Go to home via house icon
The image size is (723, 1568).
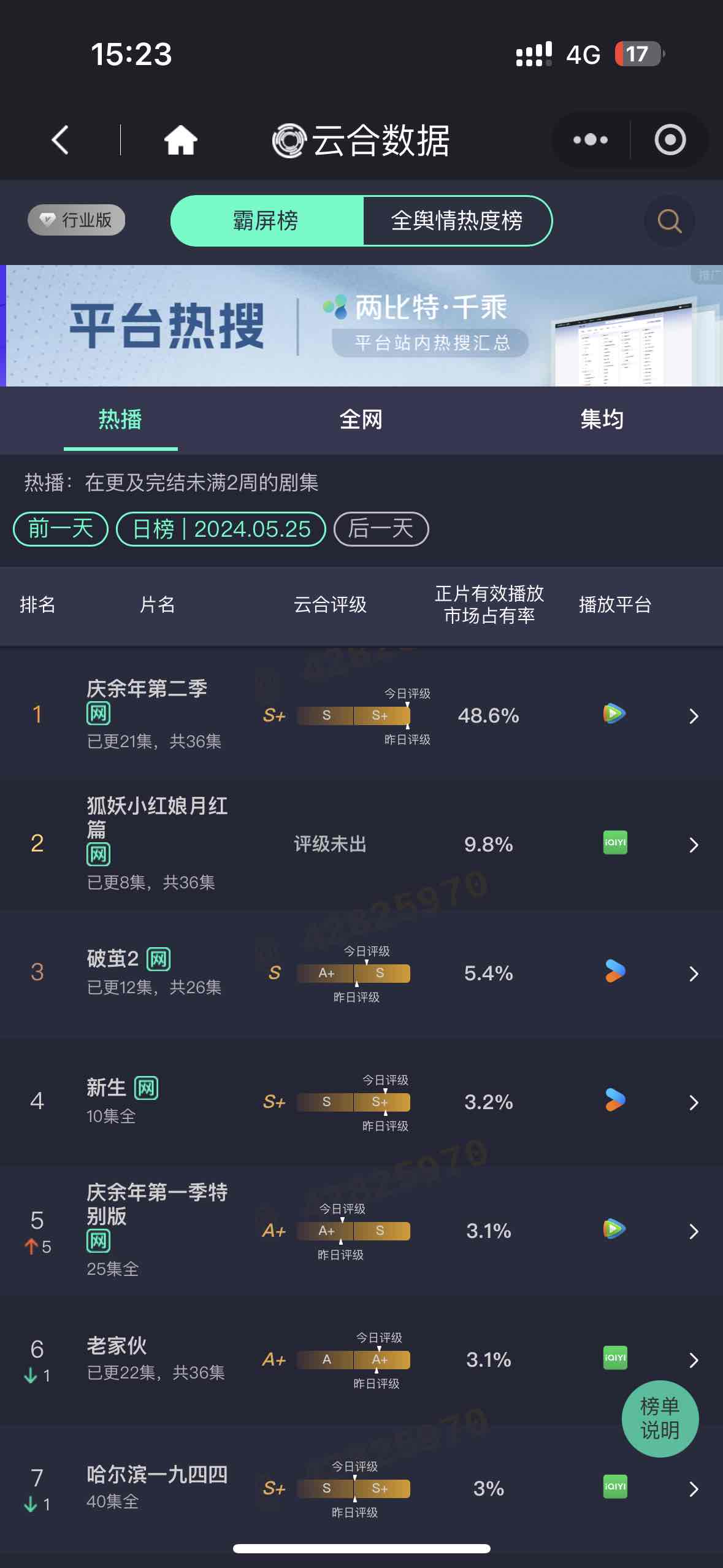180,140
